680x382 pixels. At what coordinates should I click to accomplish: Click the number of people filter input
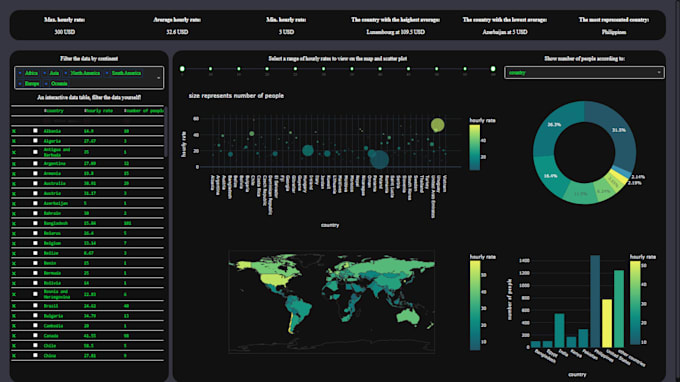(143, 121)
